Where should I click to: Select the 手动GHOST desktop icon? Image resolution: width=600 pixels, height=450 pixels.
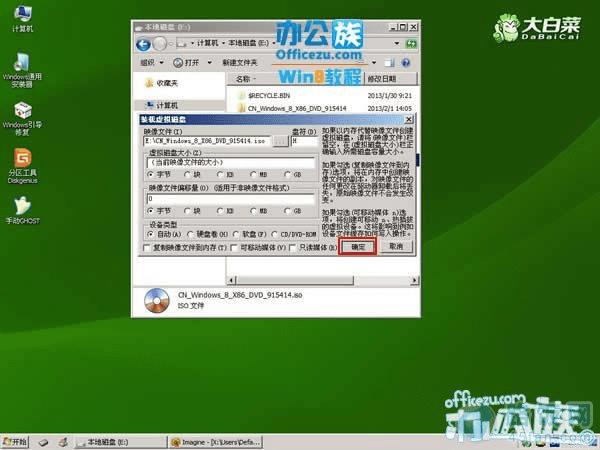coord(22,210)
